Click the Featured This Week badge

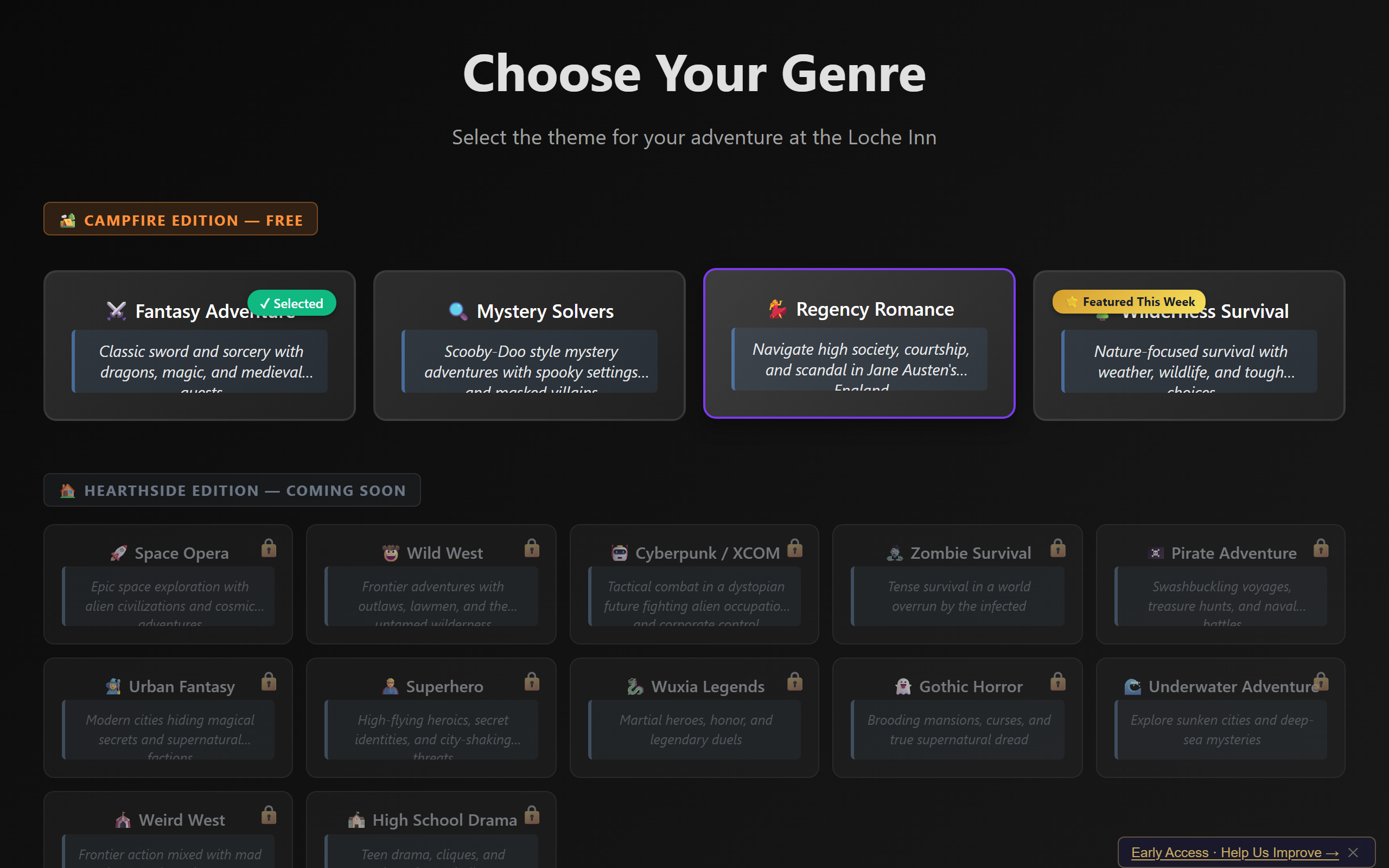(x=1127, y=301)
